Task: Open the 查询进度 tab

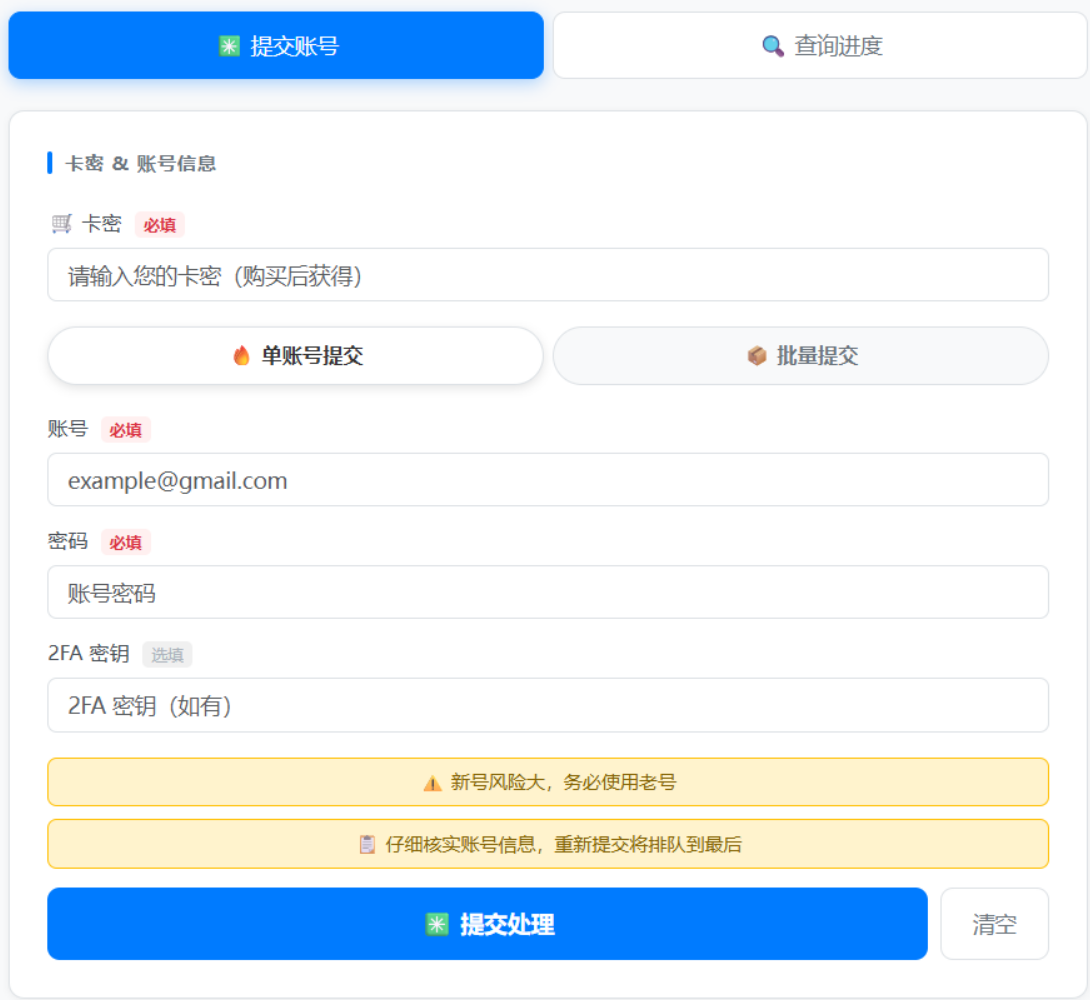Action: click(820, 46)
